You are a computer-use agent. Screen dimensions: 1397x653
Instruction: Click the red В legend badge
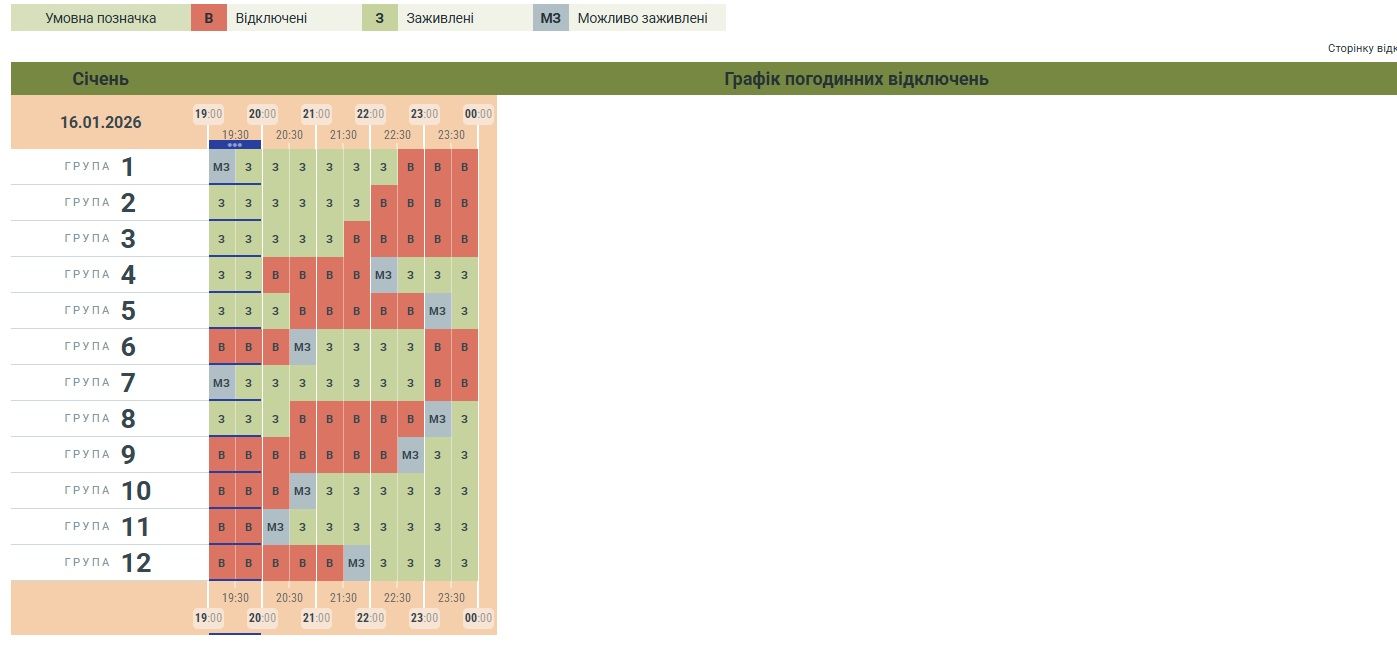[x=209, y=18]
